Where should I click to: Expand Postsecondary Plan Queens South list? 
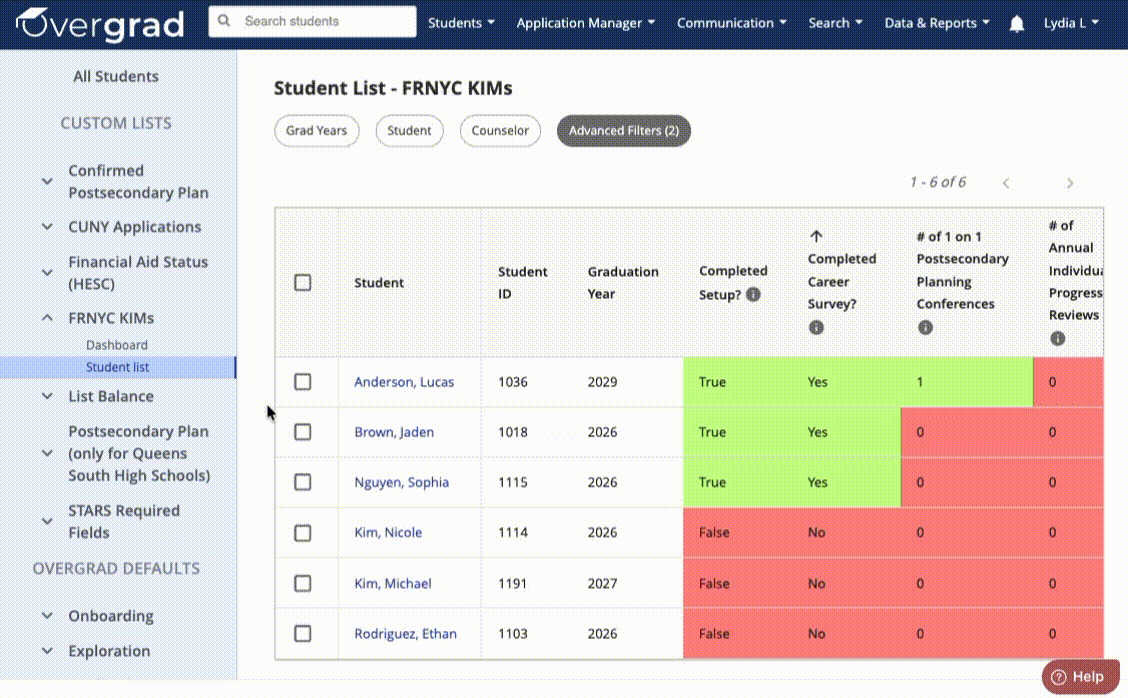tap(47, 453)
